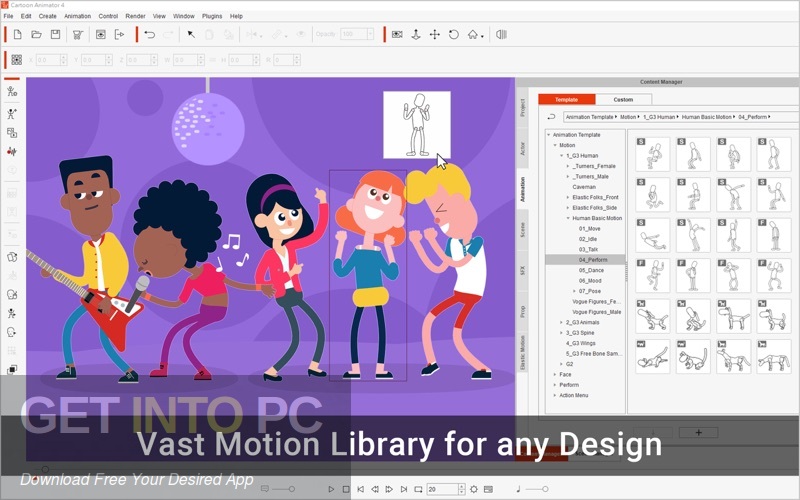Expand the _Turners_Female folder
The height and width of the screenshot is (500, 800).
click(568, 166)
